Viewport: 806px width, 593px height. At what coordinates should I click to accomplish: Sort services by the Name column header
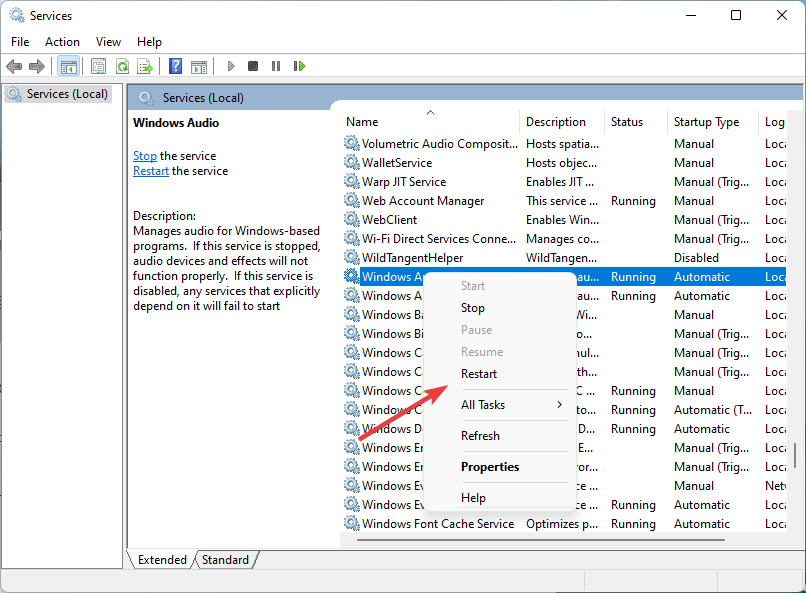430,122
